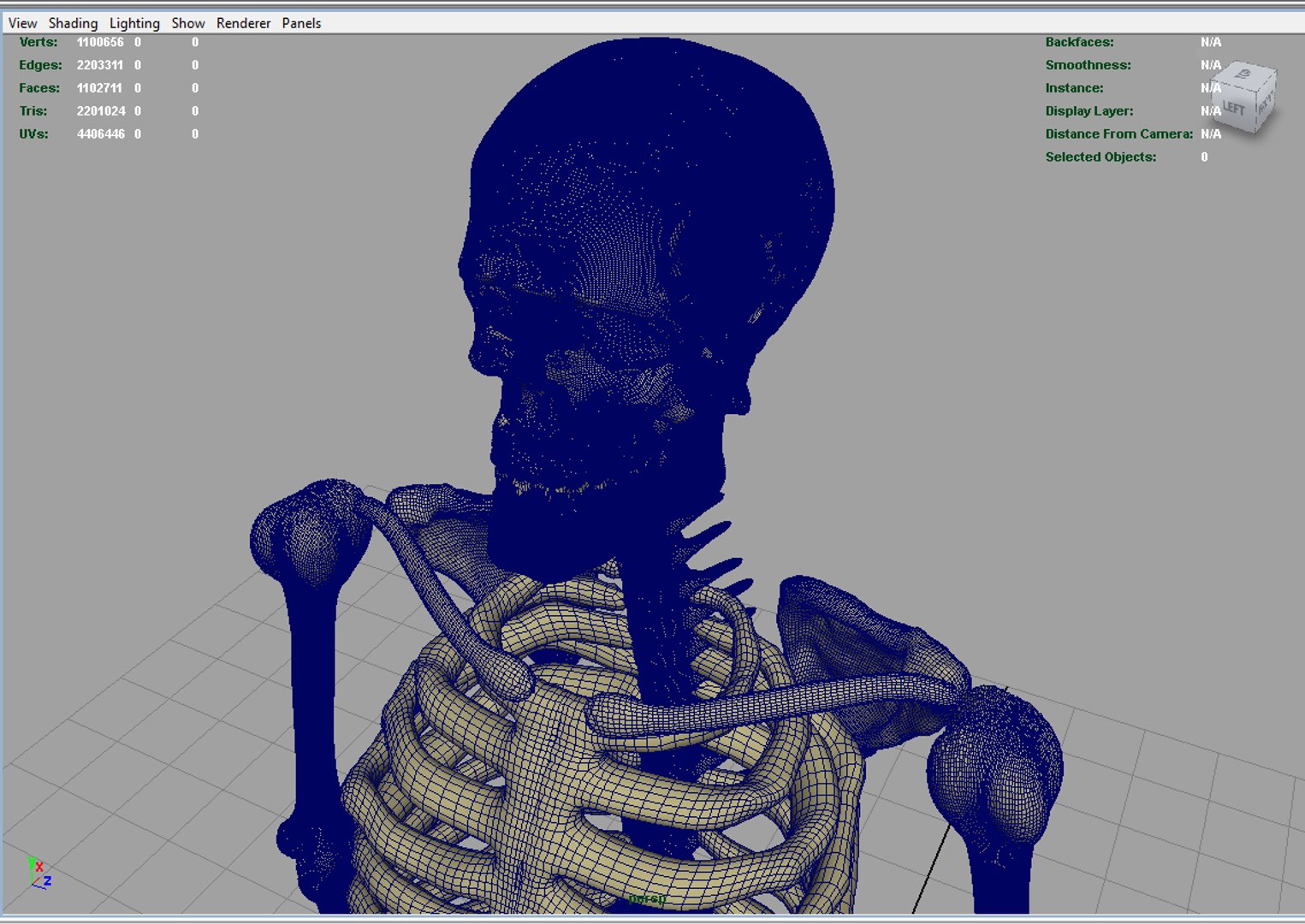The width and height of the screenshot is (1305, 924).
Task: Click the "Backfaces:" label
Action: click(x=1079, y=42)
